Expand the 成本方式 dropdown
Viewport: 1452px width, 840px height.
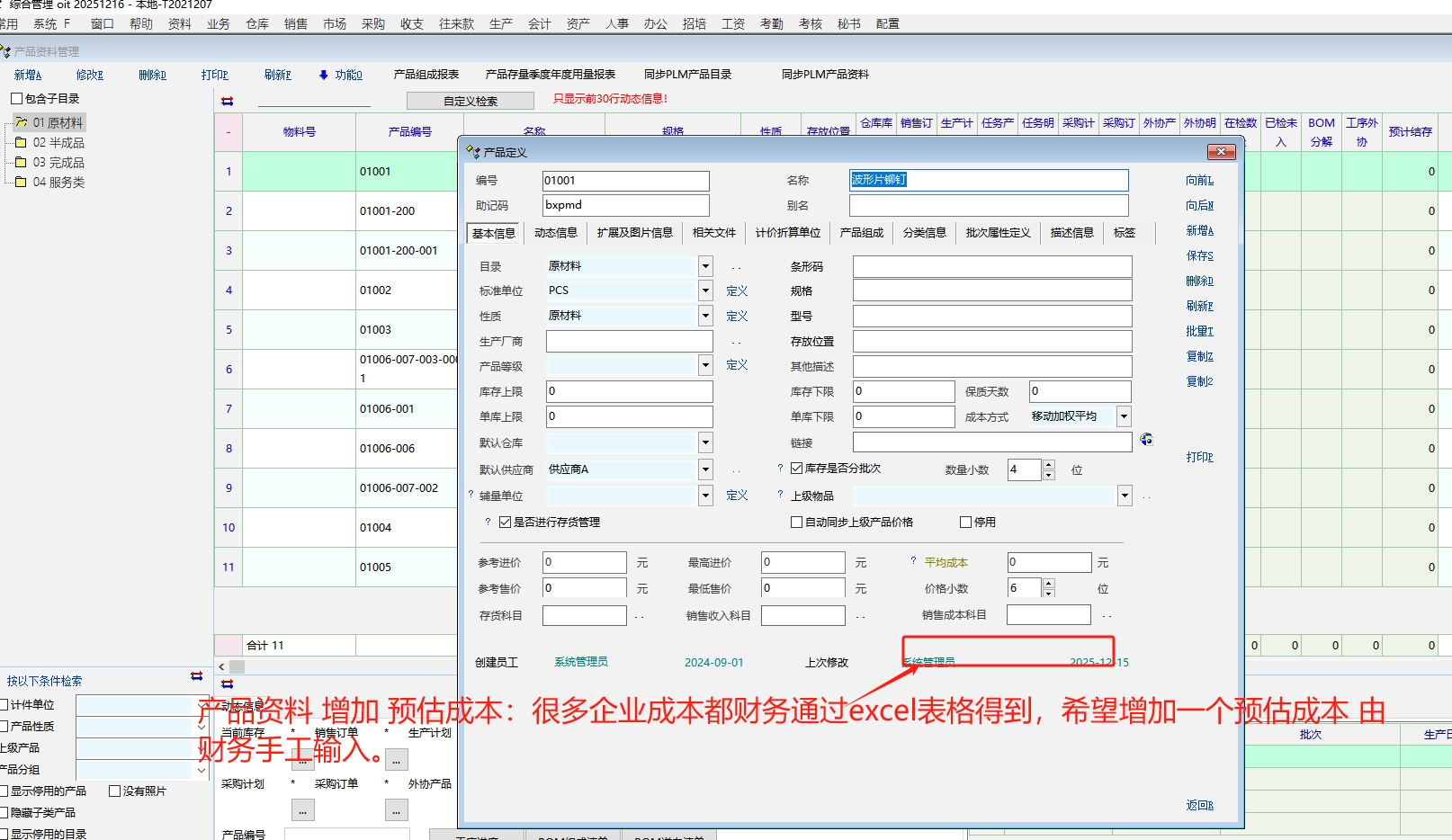point(1124,416)
